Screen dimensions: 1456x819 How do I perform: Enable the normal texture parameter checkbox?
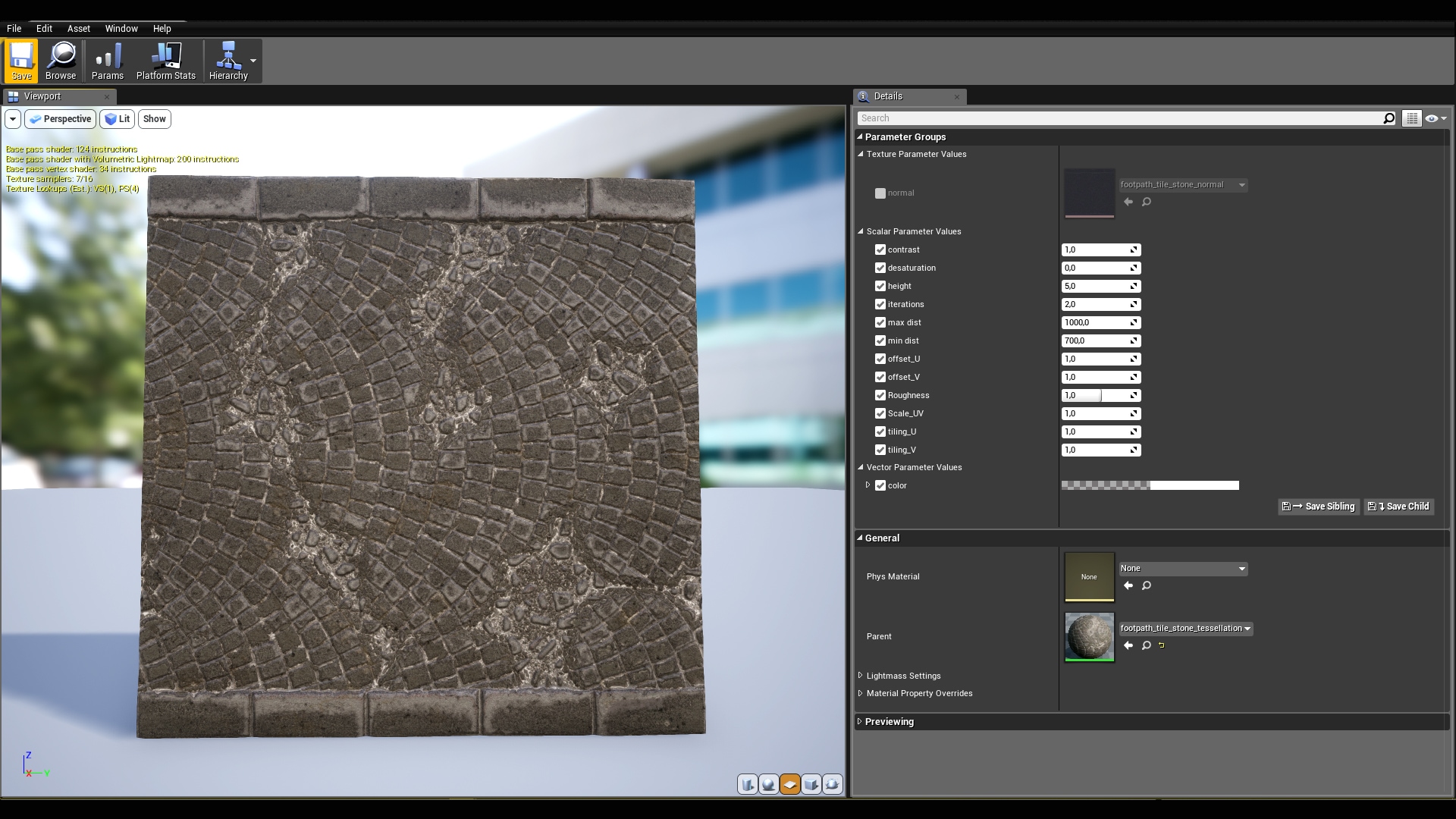click(x=880, y=193)
